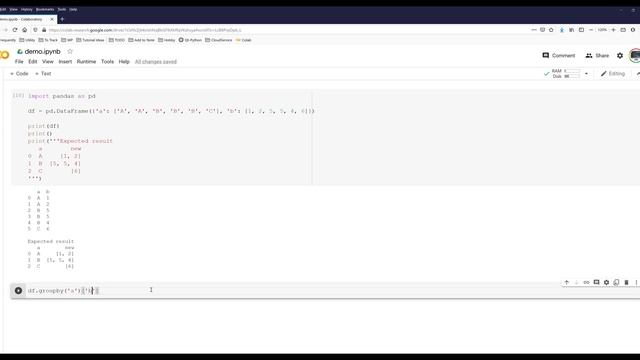This screenshot has height=360, width=640.
Task: Open the Colab Help menu
Action: pyautogui.click(x=124, y=62)
